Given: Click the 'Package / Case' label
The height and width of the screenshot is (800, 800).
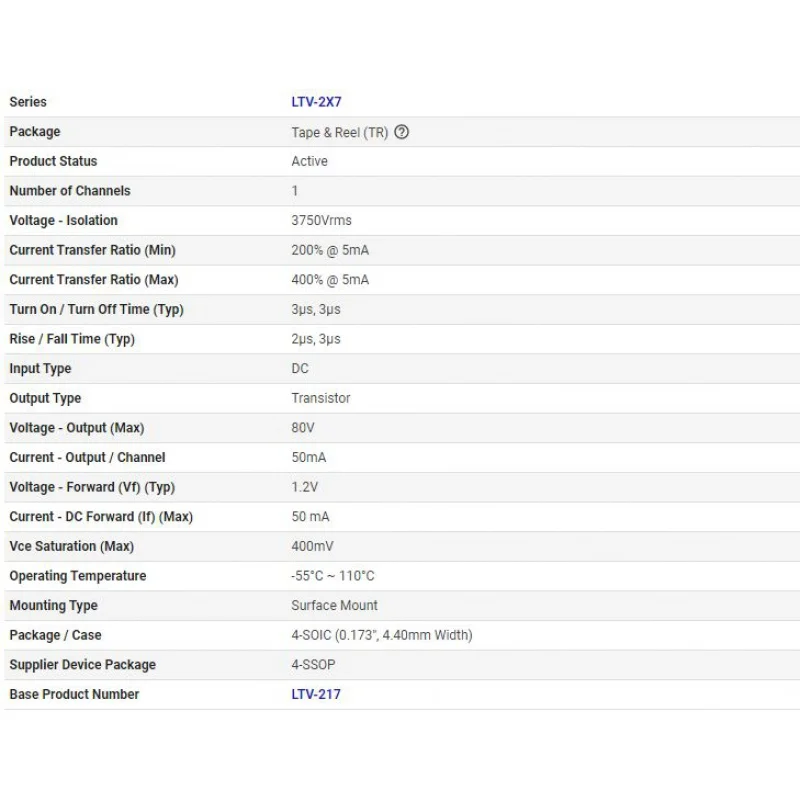Looking at the screenshot, I should tap(55, 635).
